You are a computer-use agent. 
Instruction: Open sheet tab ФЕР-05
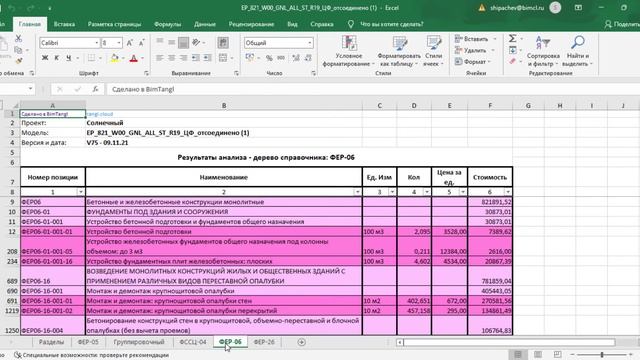pyautogui.click(x=88, y=342)
